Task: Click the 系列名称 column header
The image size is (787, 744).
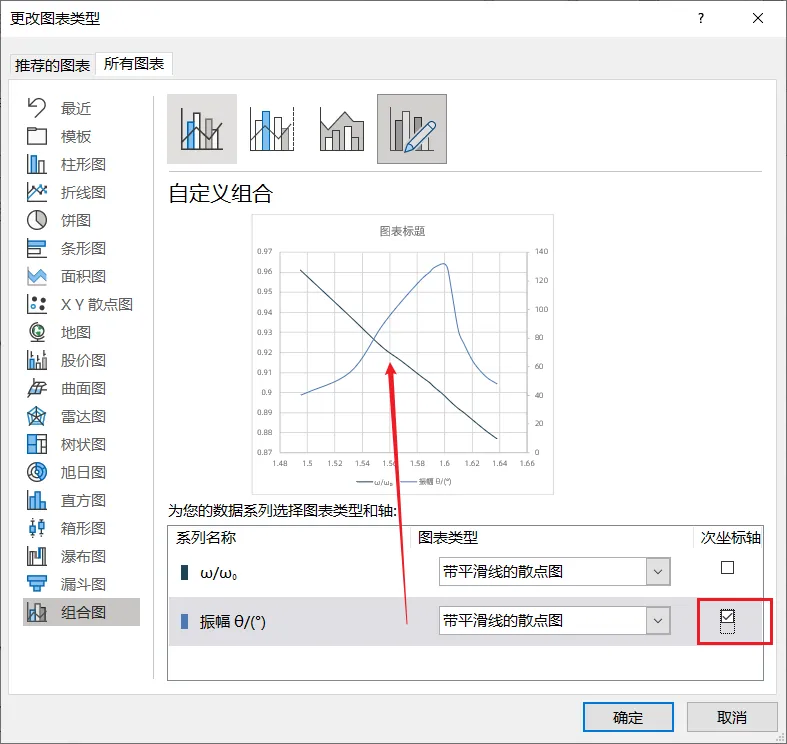Action: [206, 538]
